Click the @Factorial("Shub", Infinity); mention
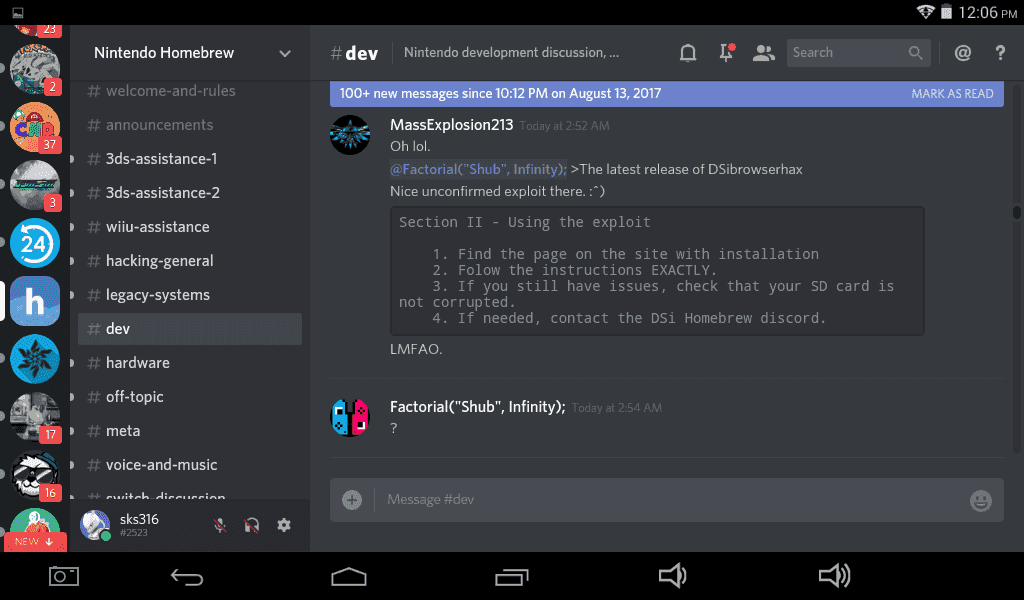 478,169
